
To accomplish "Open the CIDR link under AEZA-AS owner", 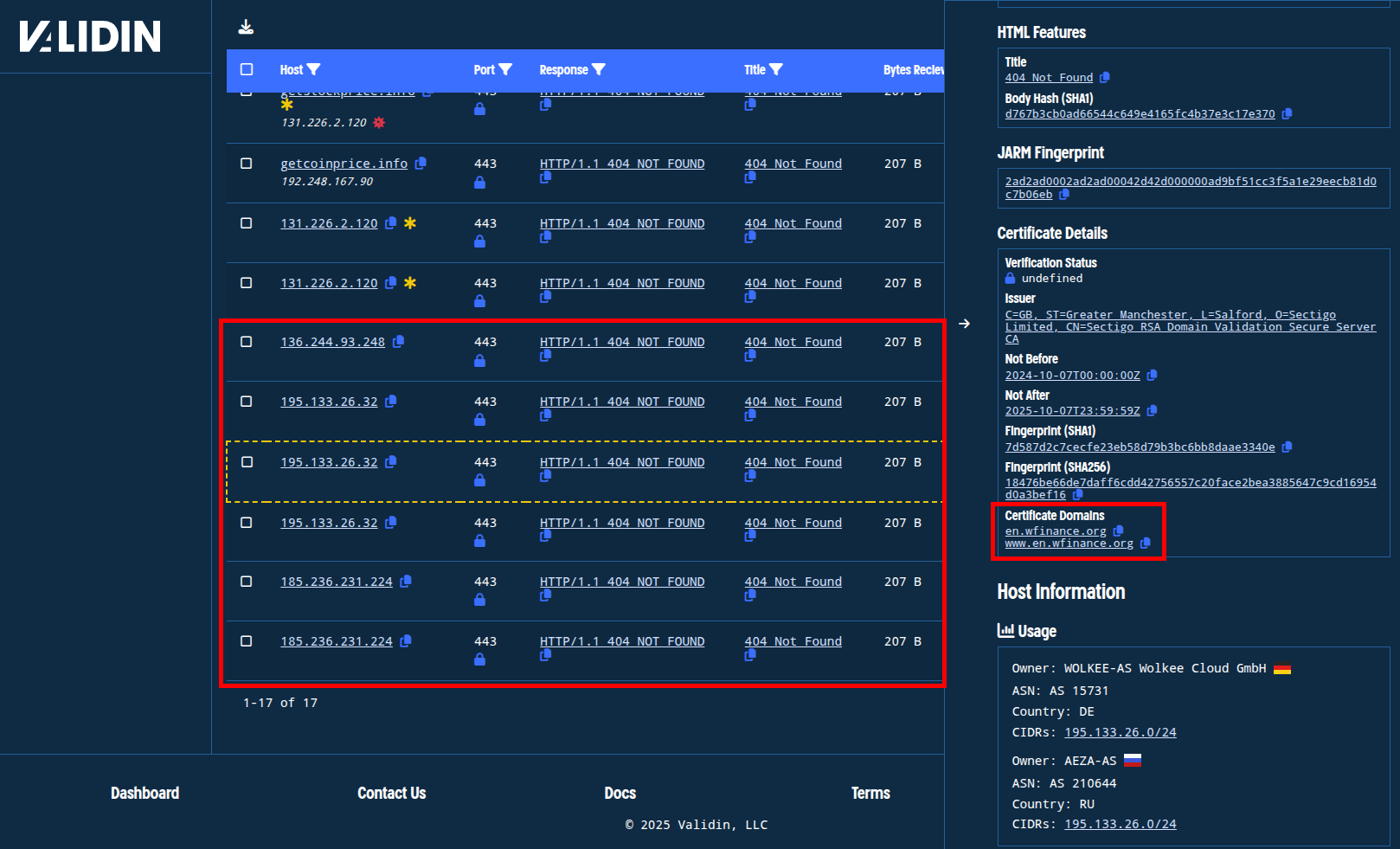I will tap(1120, 824).
